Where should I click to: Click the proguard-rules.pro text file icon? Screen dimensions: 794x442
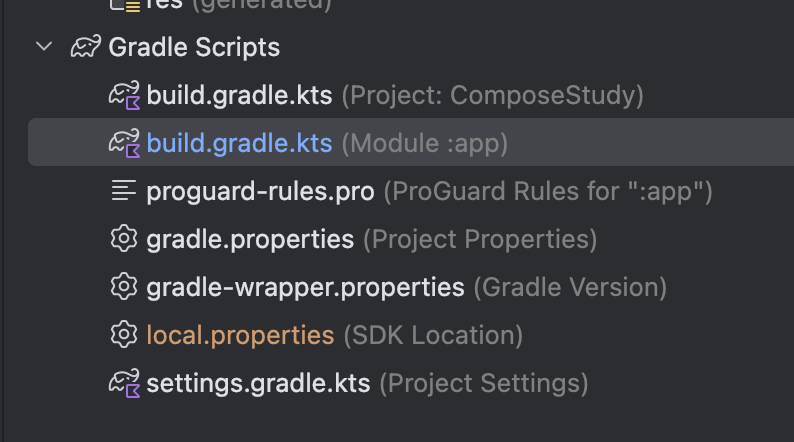(x=124, y=192)
